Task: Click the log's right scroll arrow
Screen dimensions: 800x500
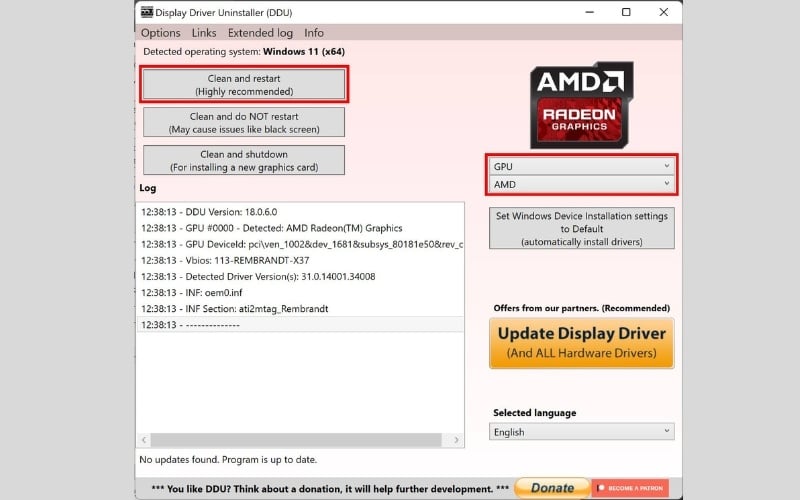Action: [x=456, y=440]
